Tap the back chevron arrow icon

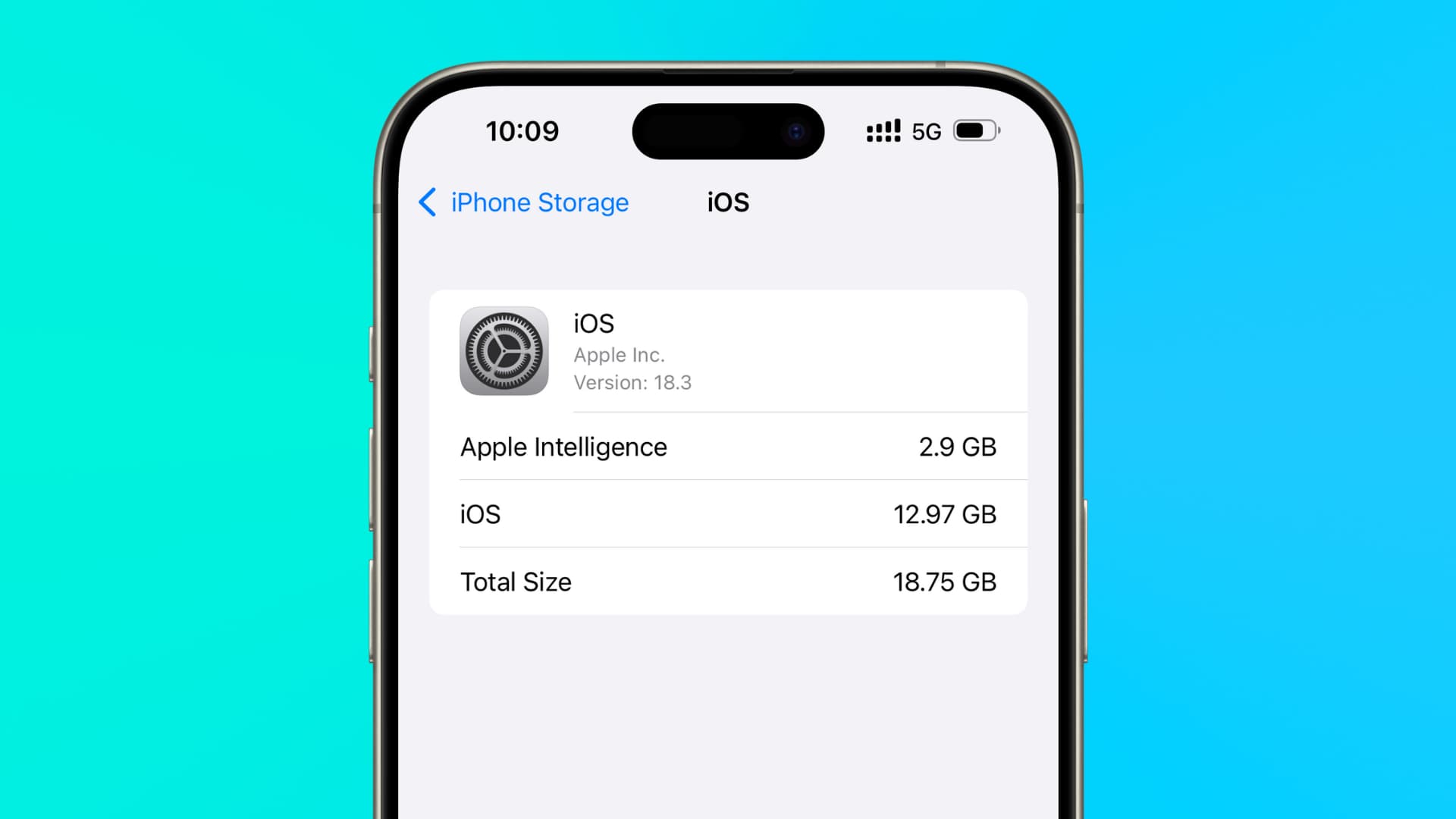coord(429,202)
